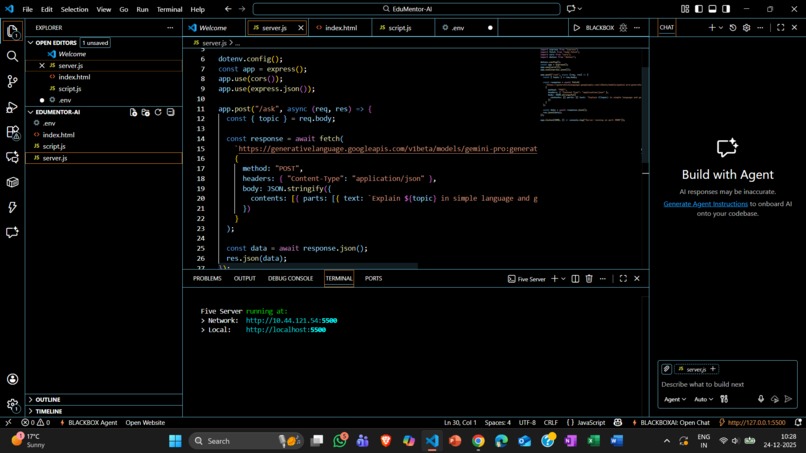Viewport: 806px width, 453px height.
Task: Open the new terminal profile dropdown arrow
Action: (563, 279)
